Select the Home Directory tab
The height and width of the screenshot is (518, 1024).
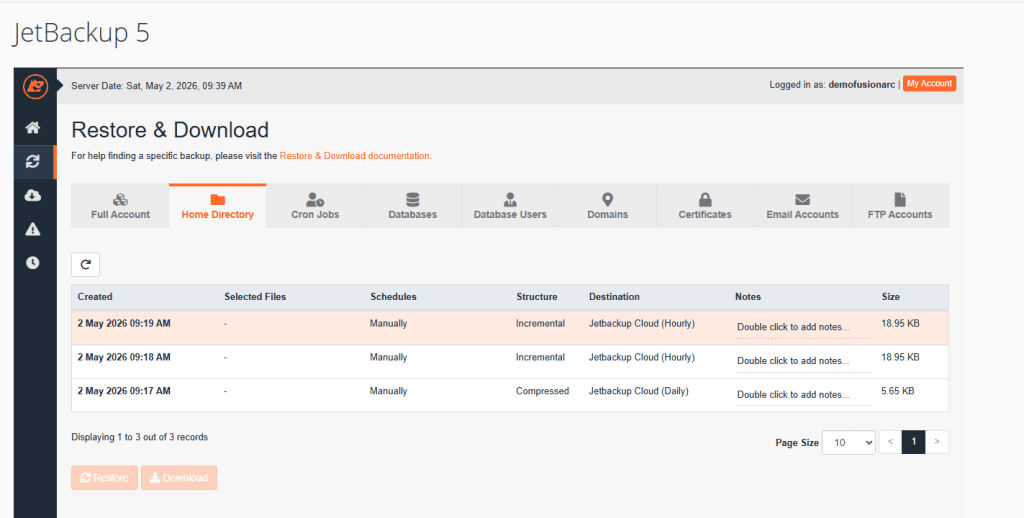coord(217,206)
